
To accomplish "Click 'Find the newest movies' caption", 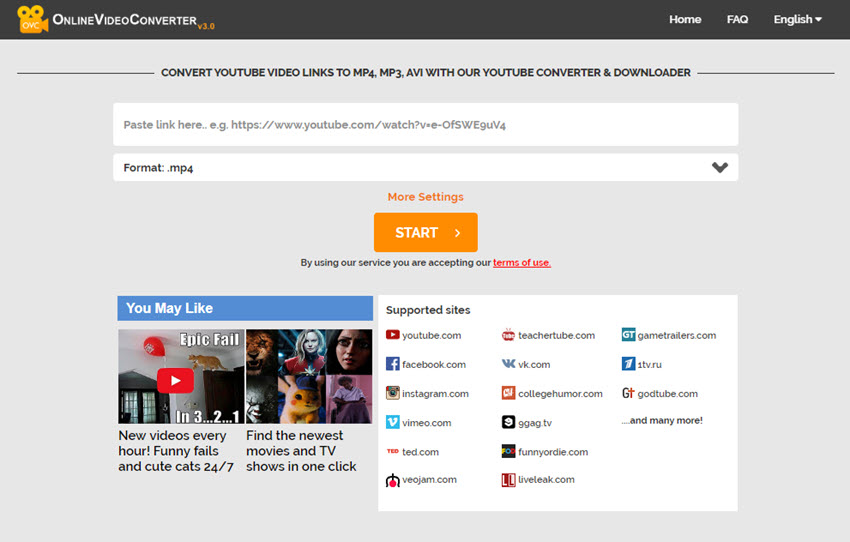I will (x=301, y=451).
